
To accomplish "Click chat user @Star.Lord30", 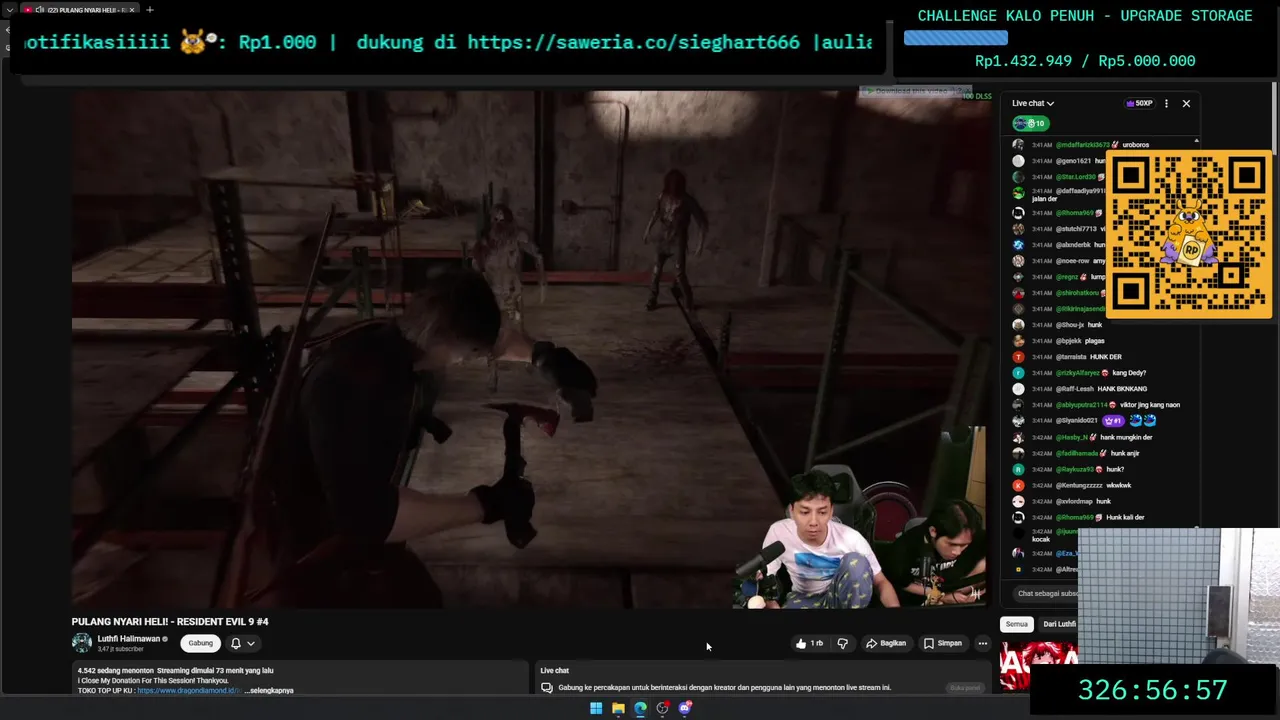I will tap(1076, 177).
